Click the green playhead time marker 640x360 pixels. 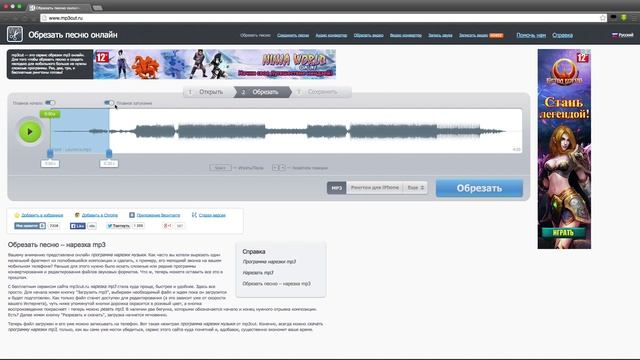50,114
